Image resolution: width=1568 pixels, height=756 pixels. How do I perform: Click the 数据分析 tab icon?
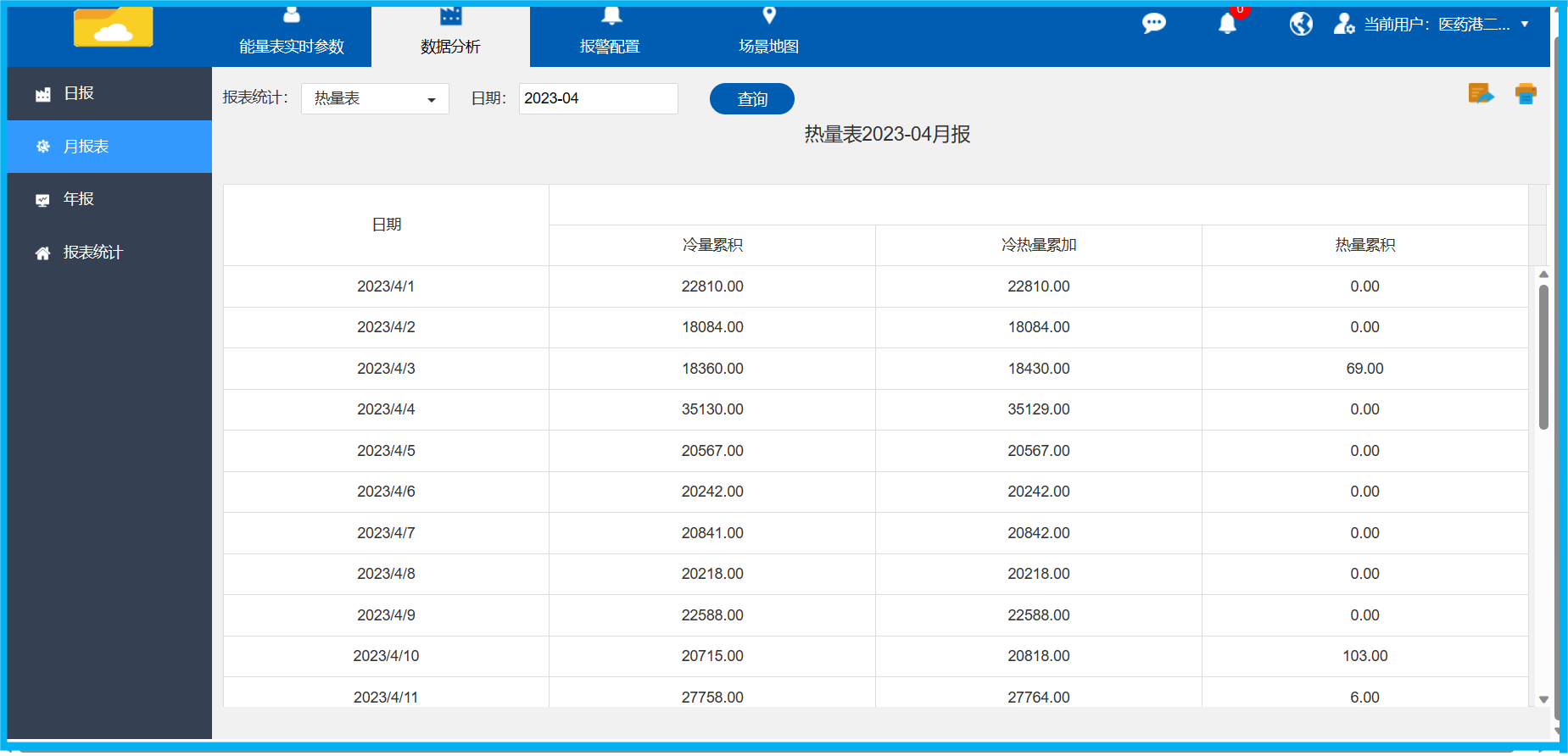[x=450, y=15]
